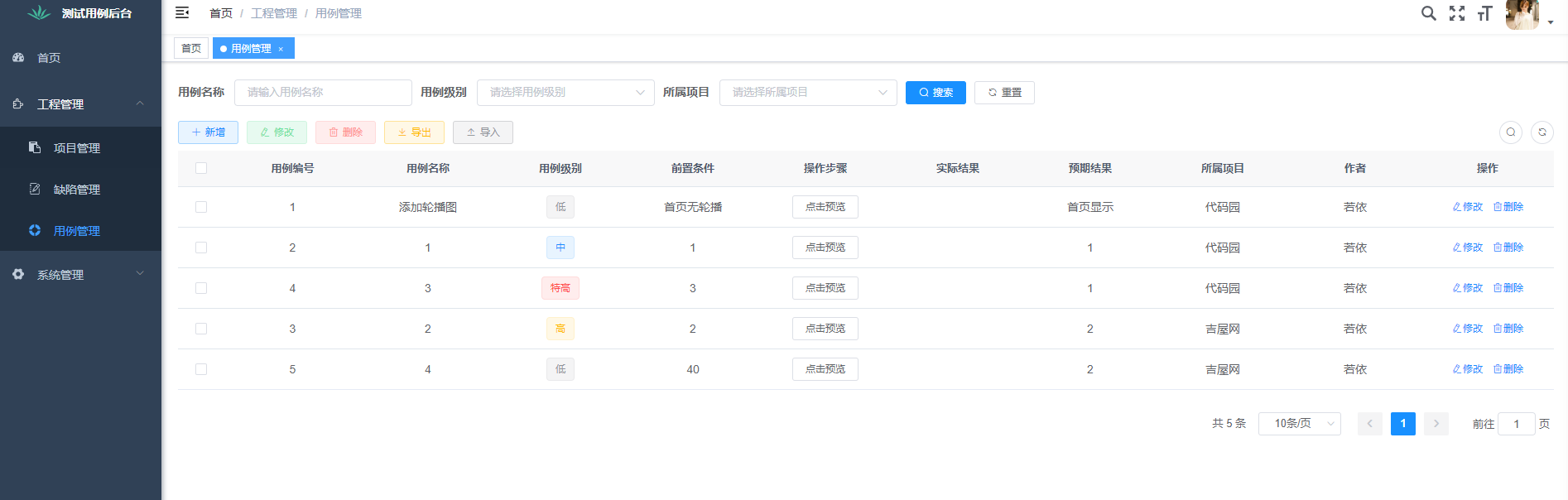1568x500 pixels.
Task: Go to pagination page 1
Action: (1403, 424)
